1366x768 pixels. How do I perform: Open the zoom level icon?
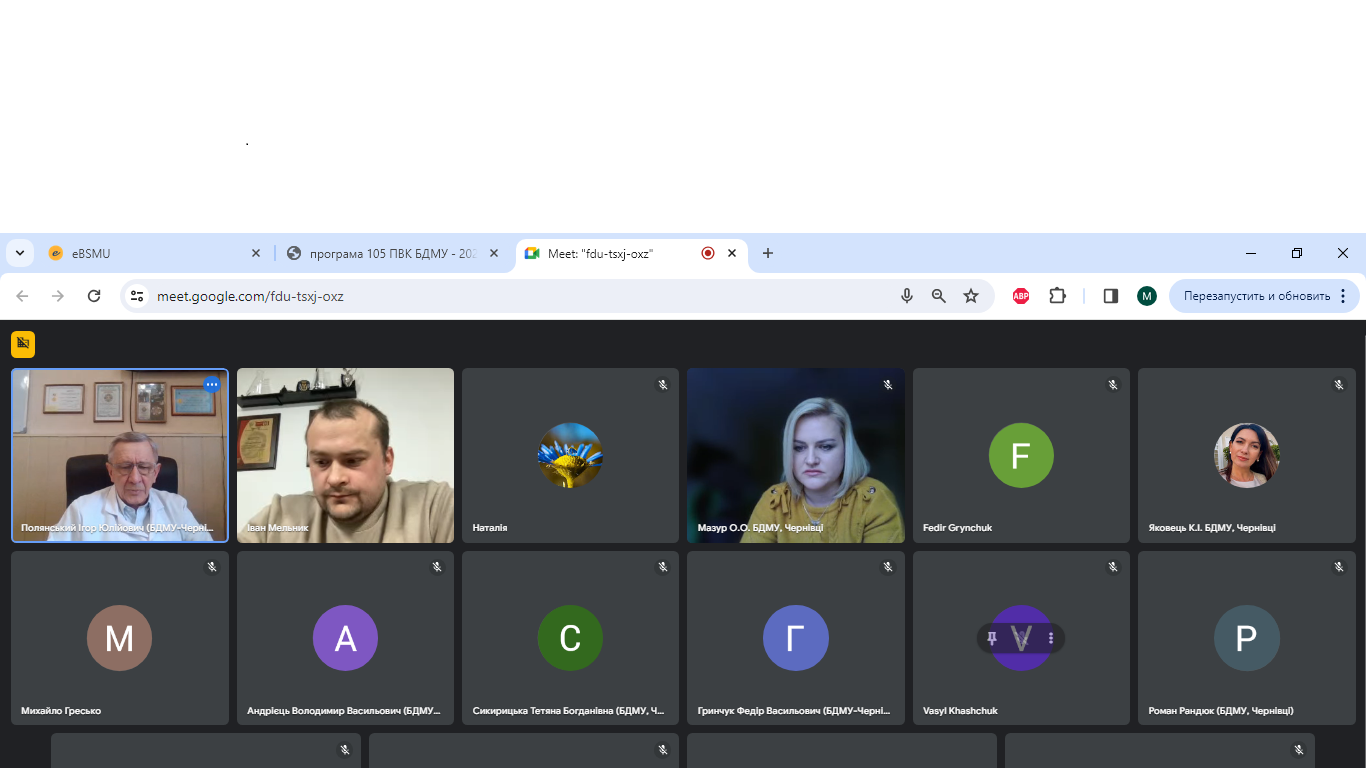pyautogui.click(x=939, y=296)
